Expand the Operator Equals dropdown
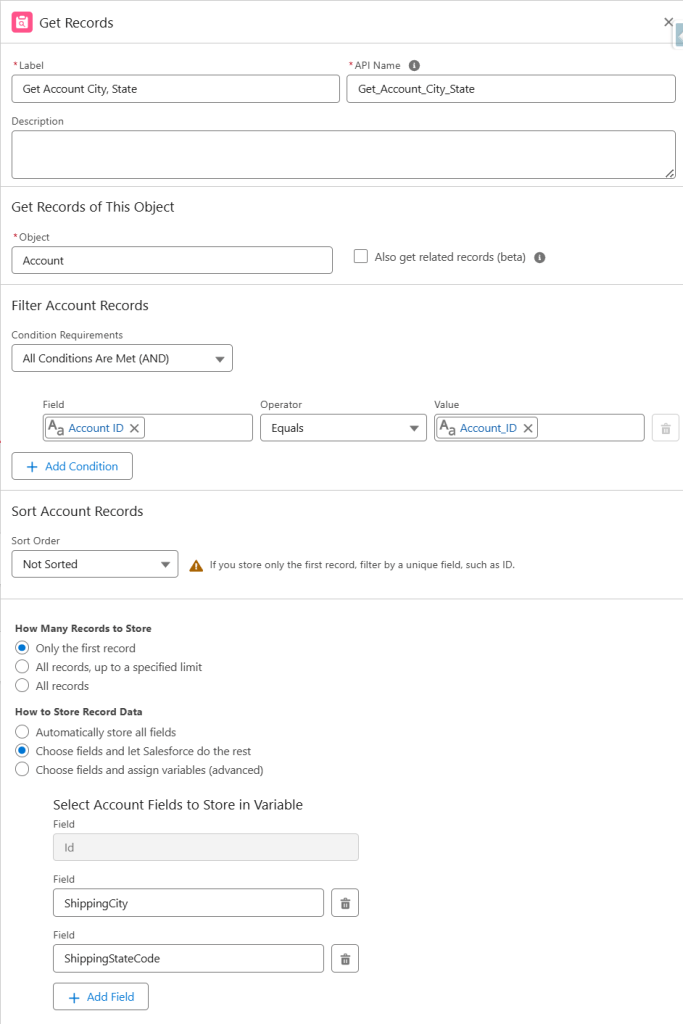Image resolution: width=683 pixels, height=1024 pixels. coord(343,428)
